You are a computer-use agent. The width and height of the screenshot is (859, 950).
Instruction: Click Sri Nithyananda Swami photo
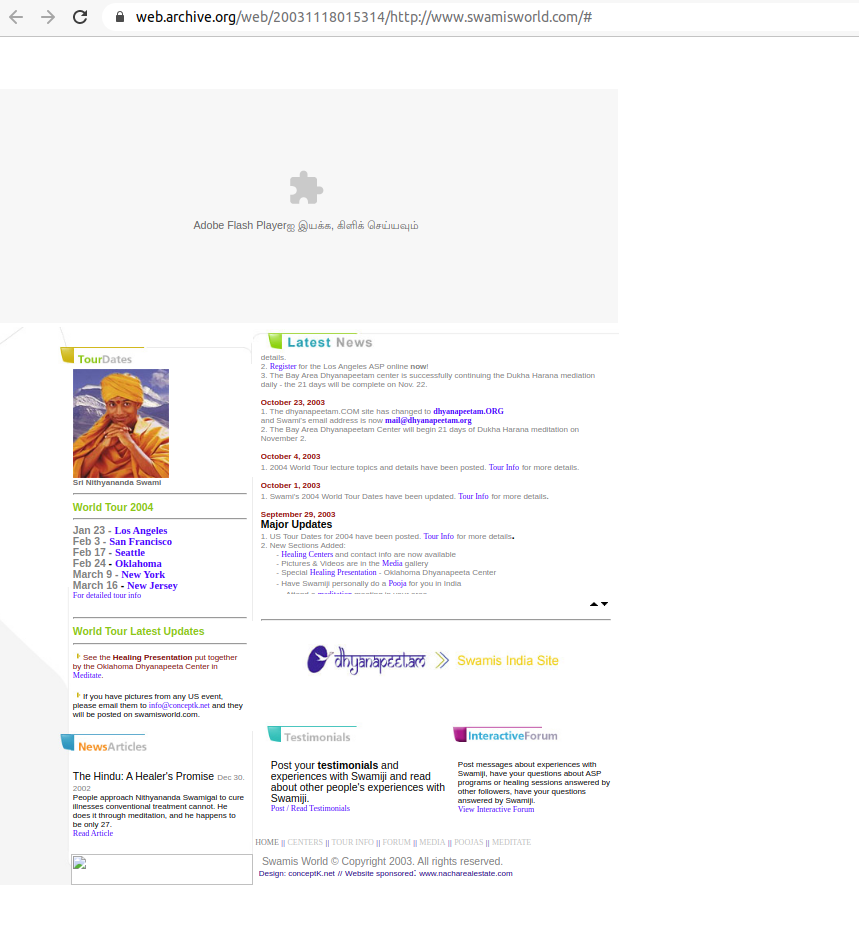point(121,423)
